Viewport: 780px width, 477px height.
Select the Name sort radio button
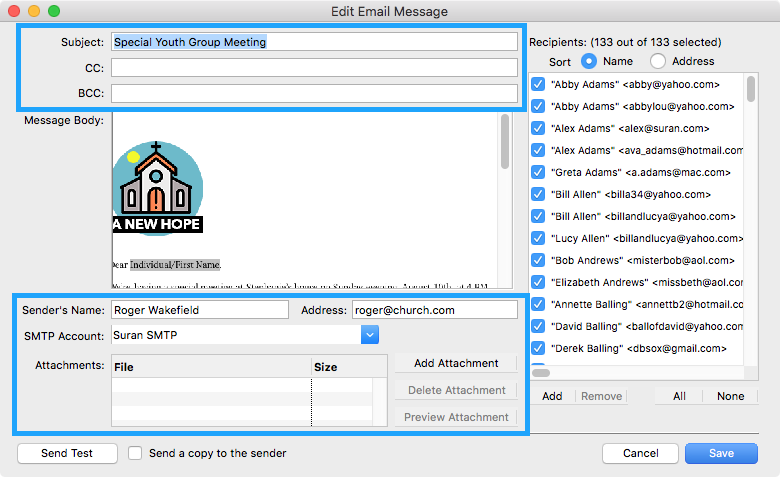589,61
